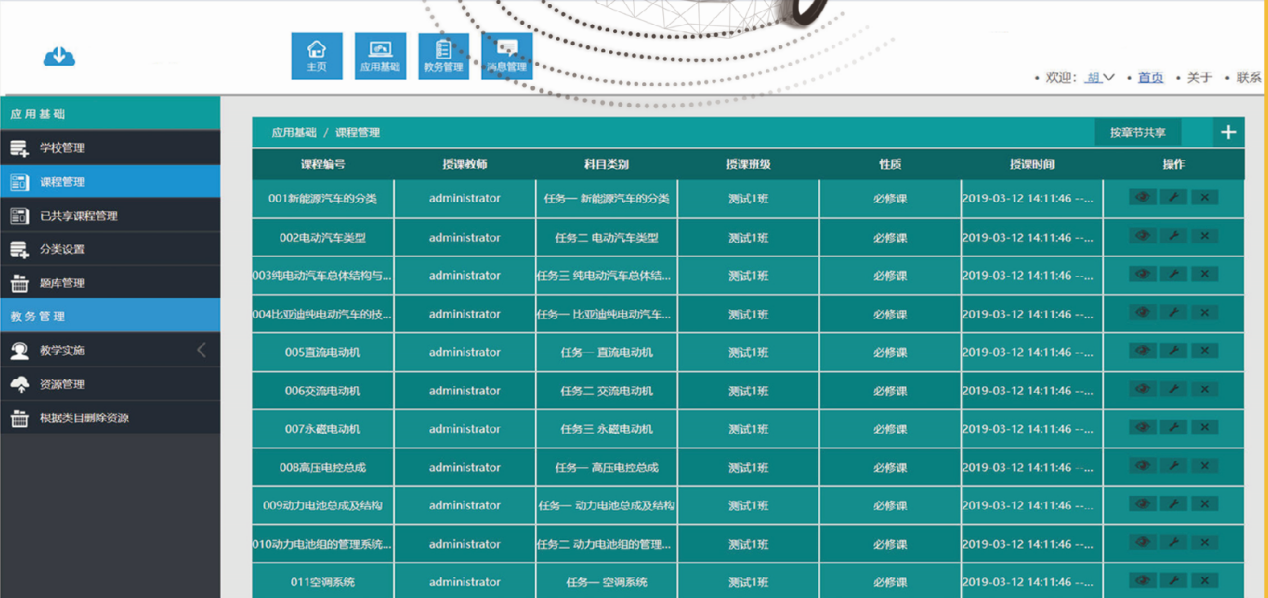Viewport: 1268px width, 598px height.
Task: Click the 按章节共享 button
Action: pos(1137,132)
